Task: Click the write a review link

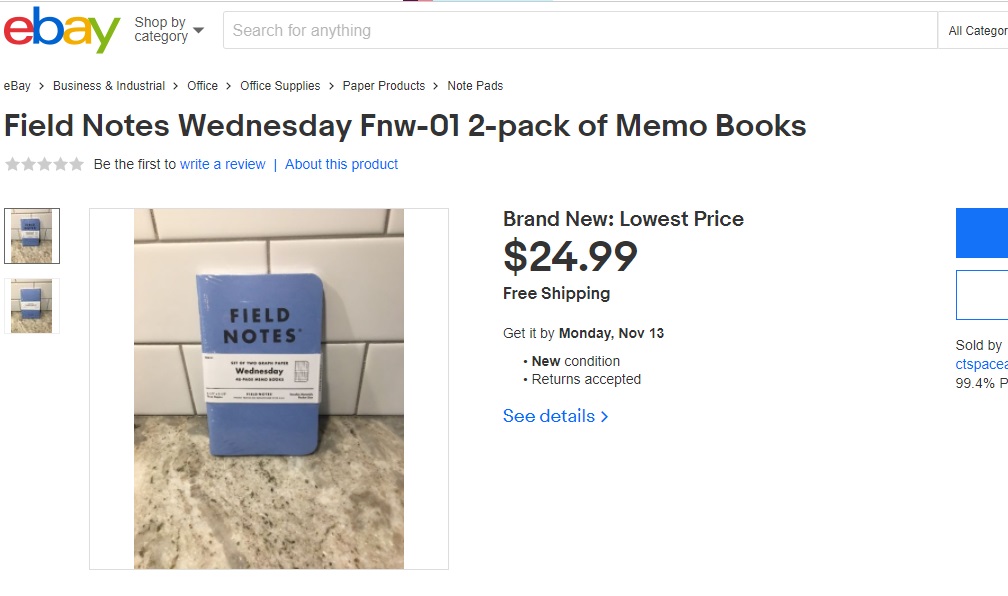Action: 222,164
